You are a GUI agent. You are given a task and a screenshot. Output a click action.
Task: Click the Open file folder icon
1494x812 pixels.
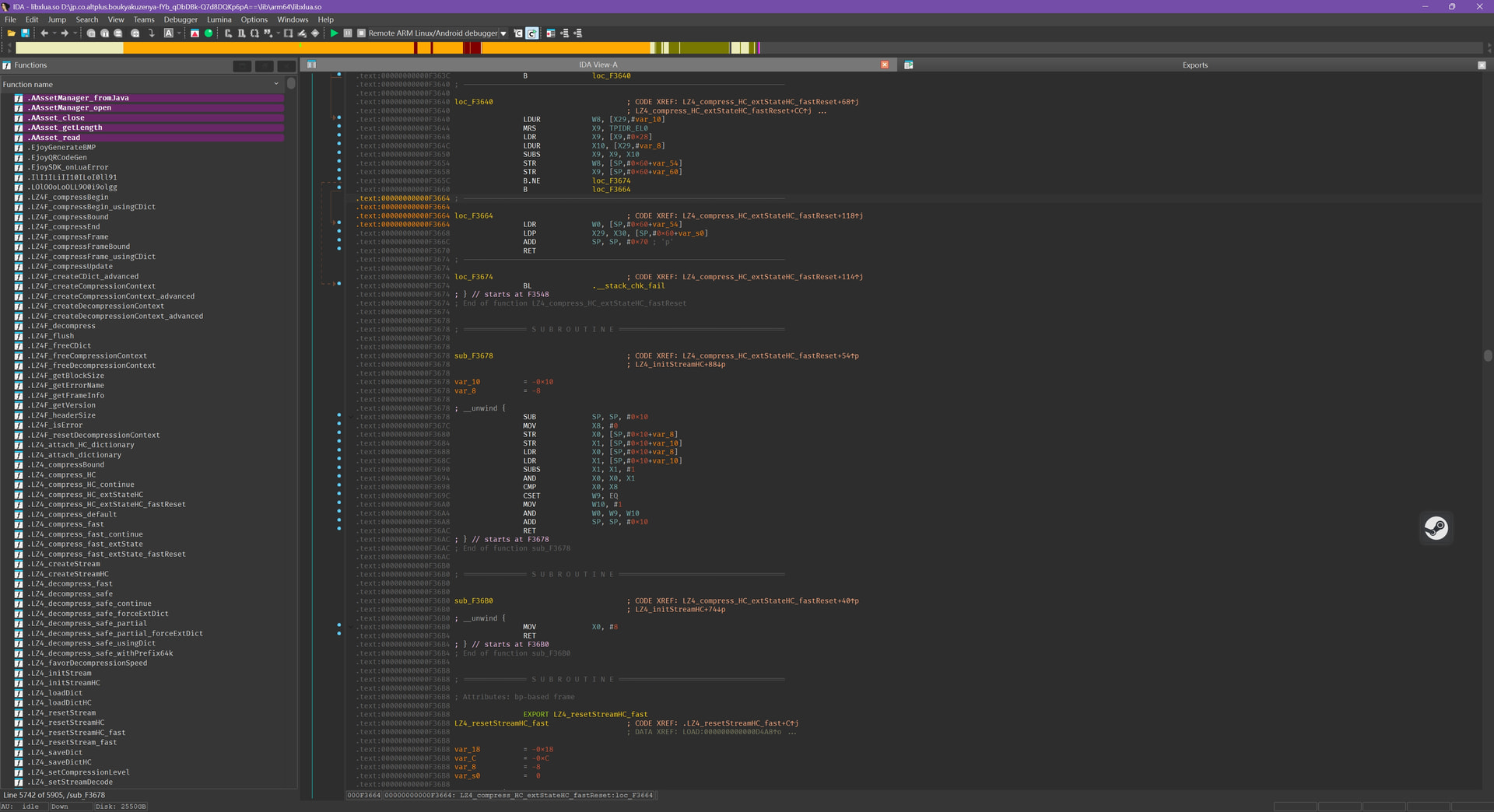tap(11, 33)
